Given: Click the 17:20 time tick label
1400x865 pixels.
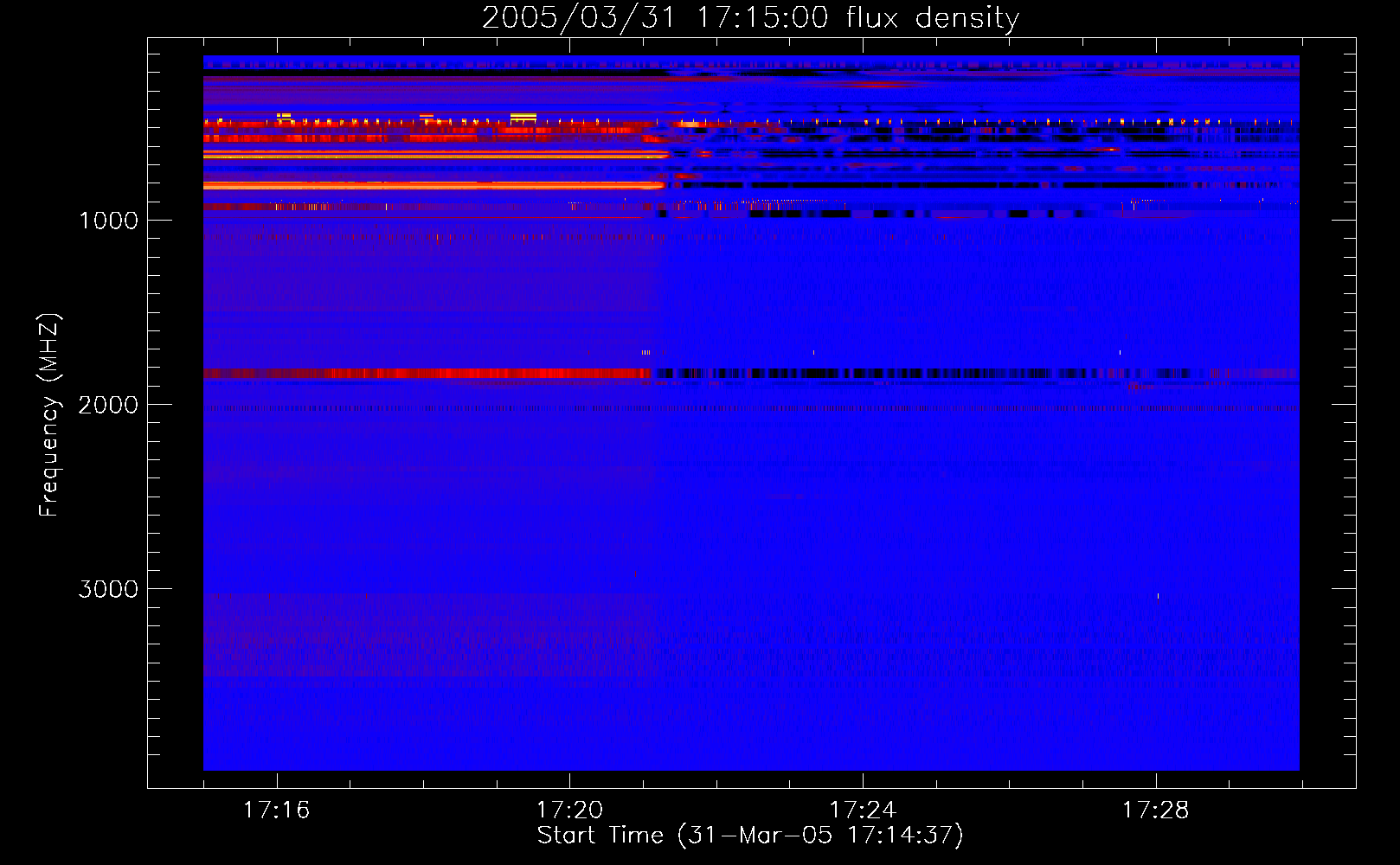Looking at the screenshot, I should click(569, 811).
